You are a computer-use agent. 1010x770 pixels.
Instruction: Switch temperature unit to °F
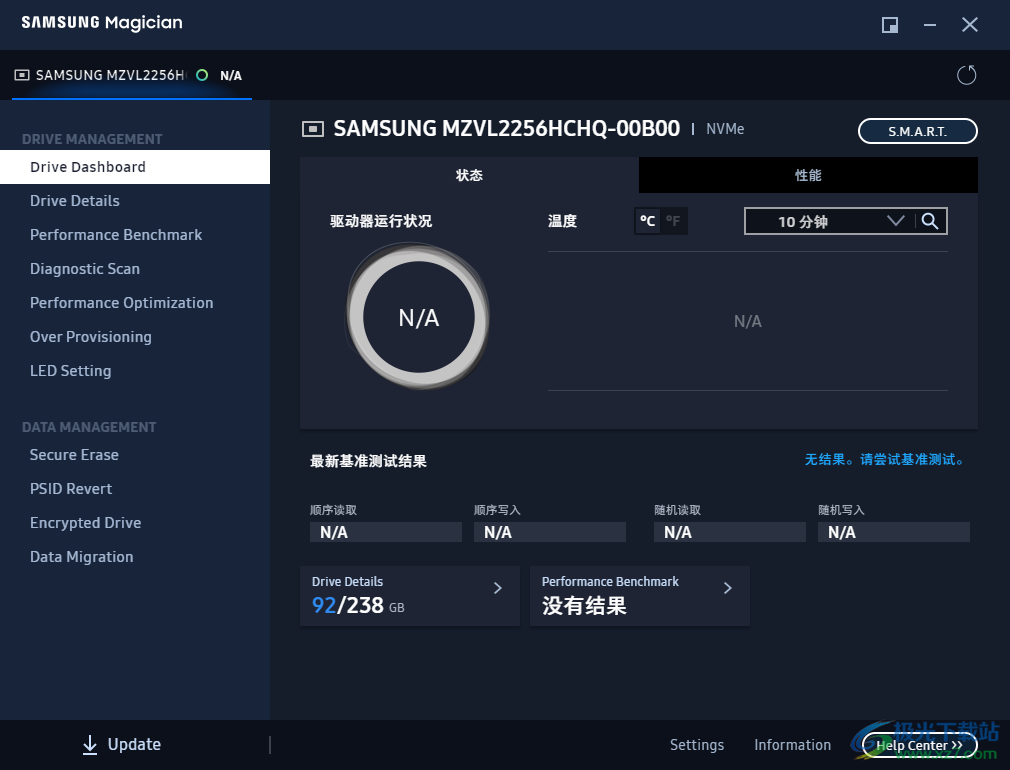coord(673,221)
